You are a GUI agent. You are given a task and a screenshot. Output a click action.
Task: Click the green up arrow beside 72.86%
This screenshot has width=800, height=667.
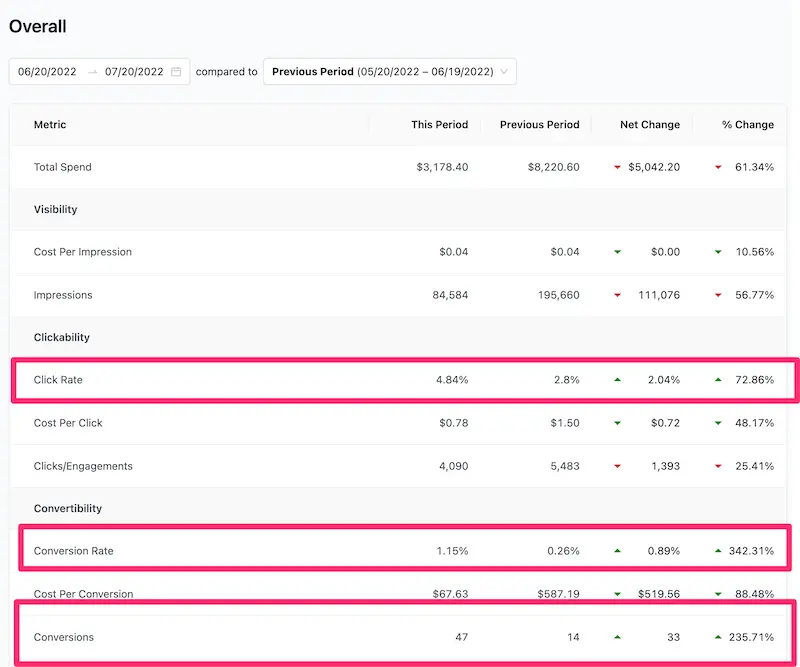(718, 380)
